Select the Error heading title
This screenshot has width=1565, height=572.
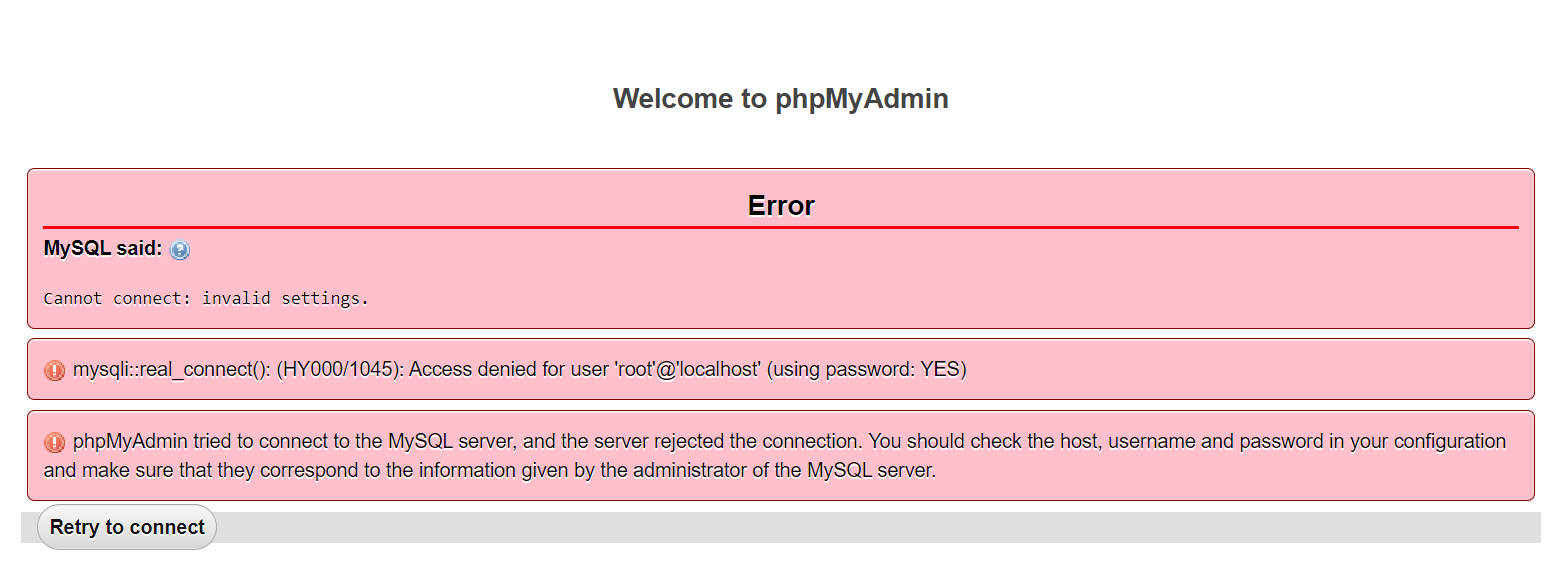pyautogui.click(x=781, y=205)
